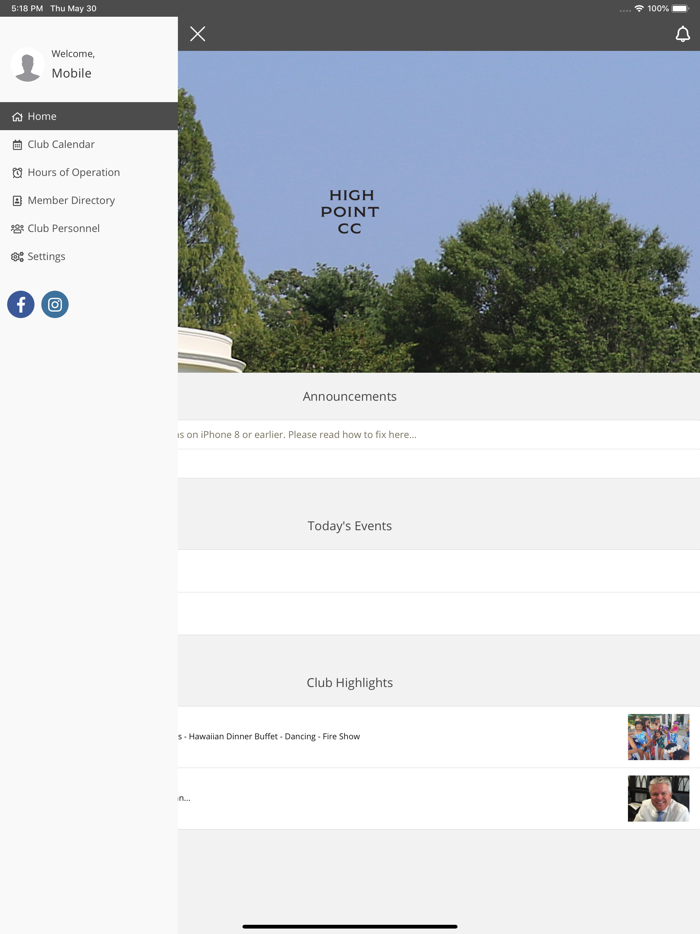Tap the Today's Events section header
700x934 pixels.
point(350,525)
